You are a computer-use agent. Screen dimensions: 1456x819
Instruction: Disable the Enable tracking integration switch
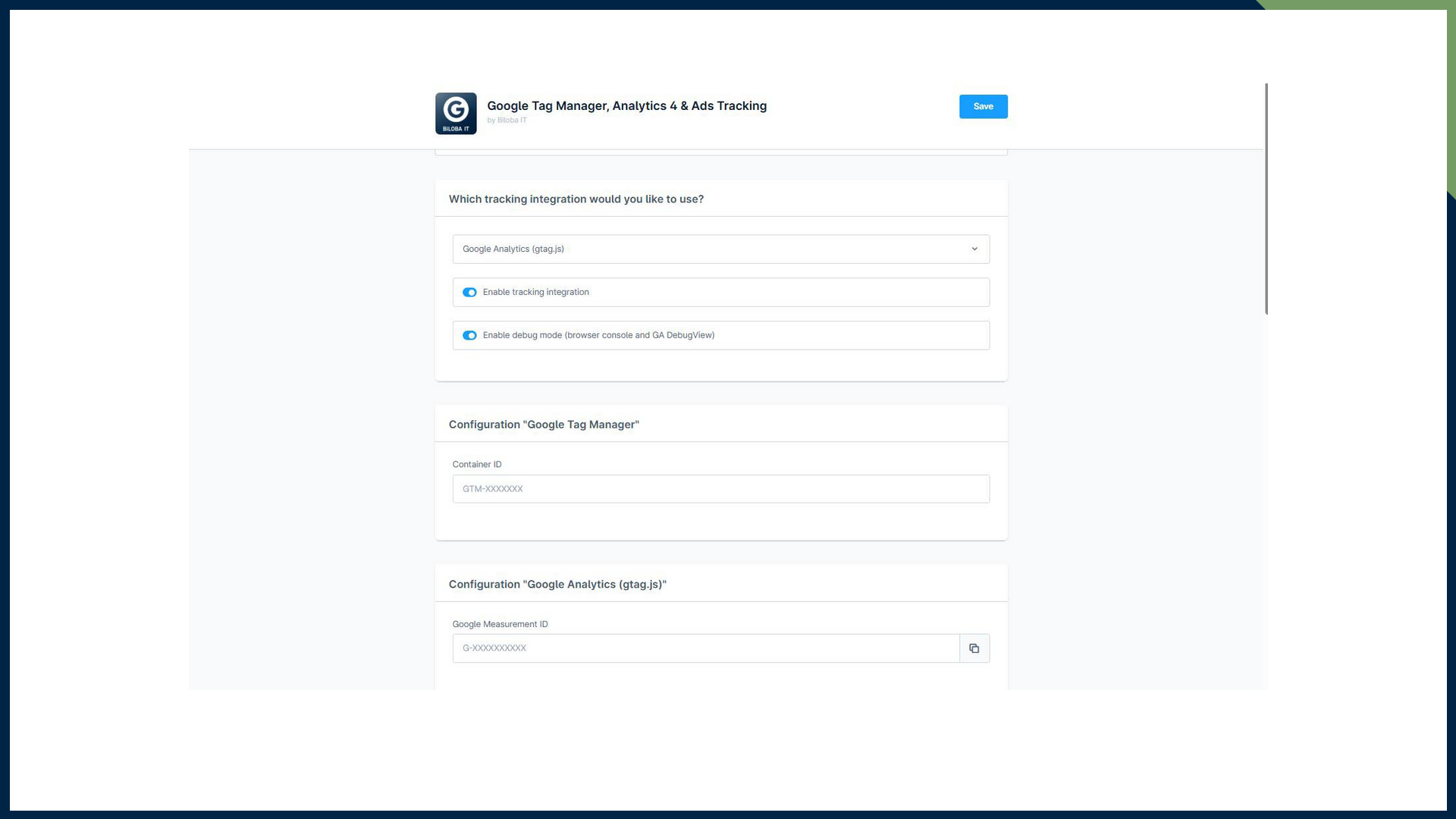coord(469,293)
